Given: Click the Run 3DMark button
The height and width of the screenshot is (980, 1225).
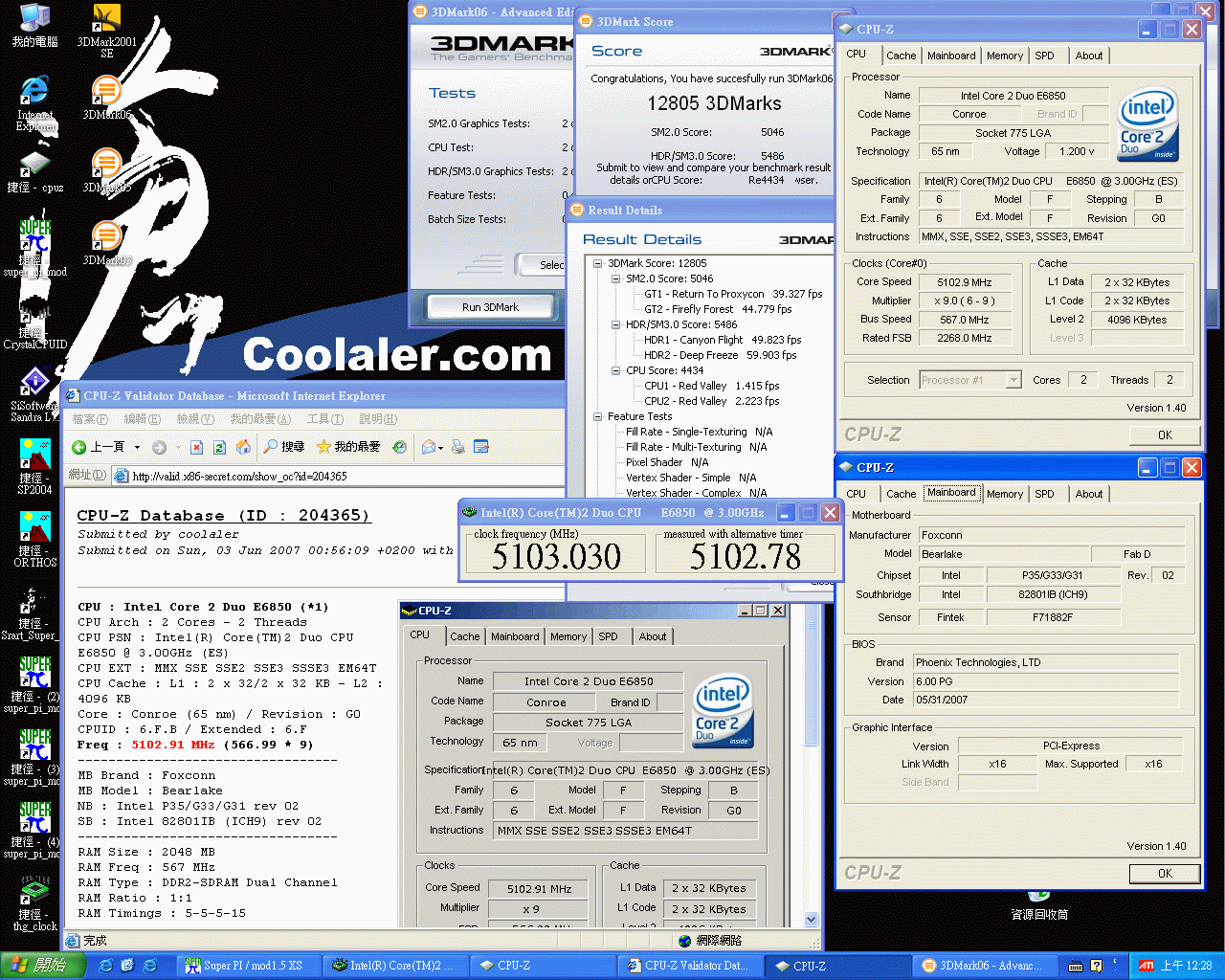Looking at the screenshot, I should 490,307.
